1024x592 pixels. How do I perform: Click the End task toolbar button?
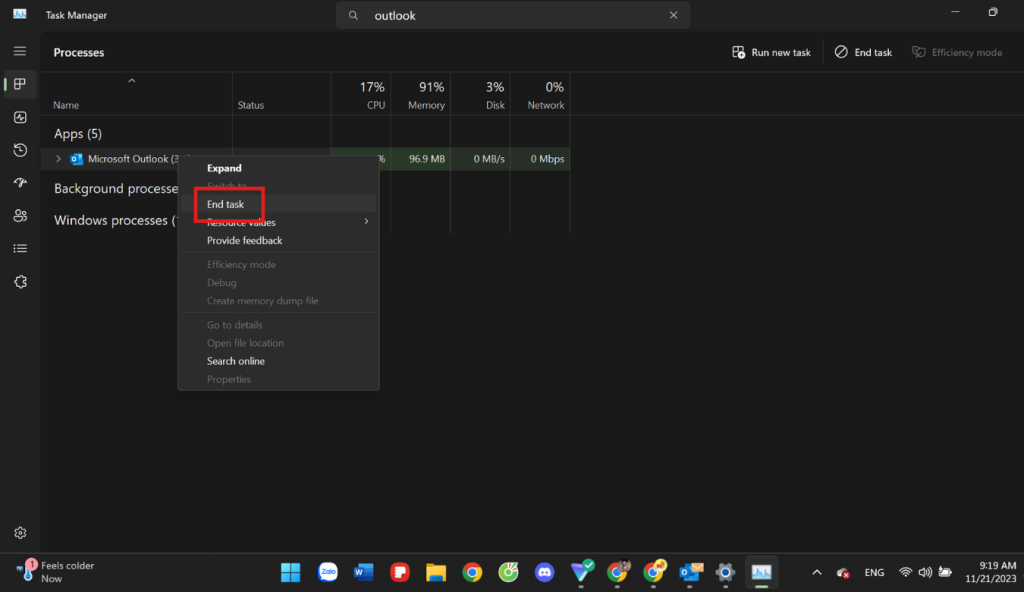click(862, 51)
